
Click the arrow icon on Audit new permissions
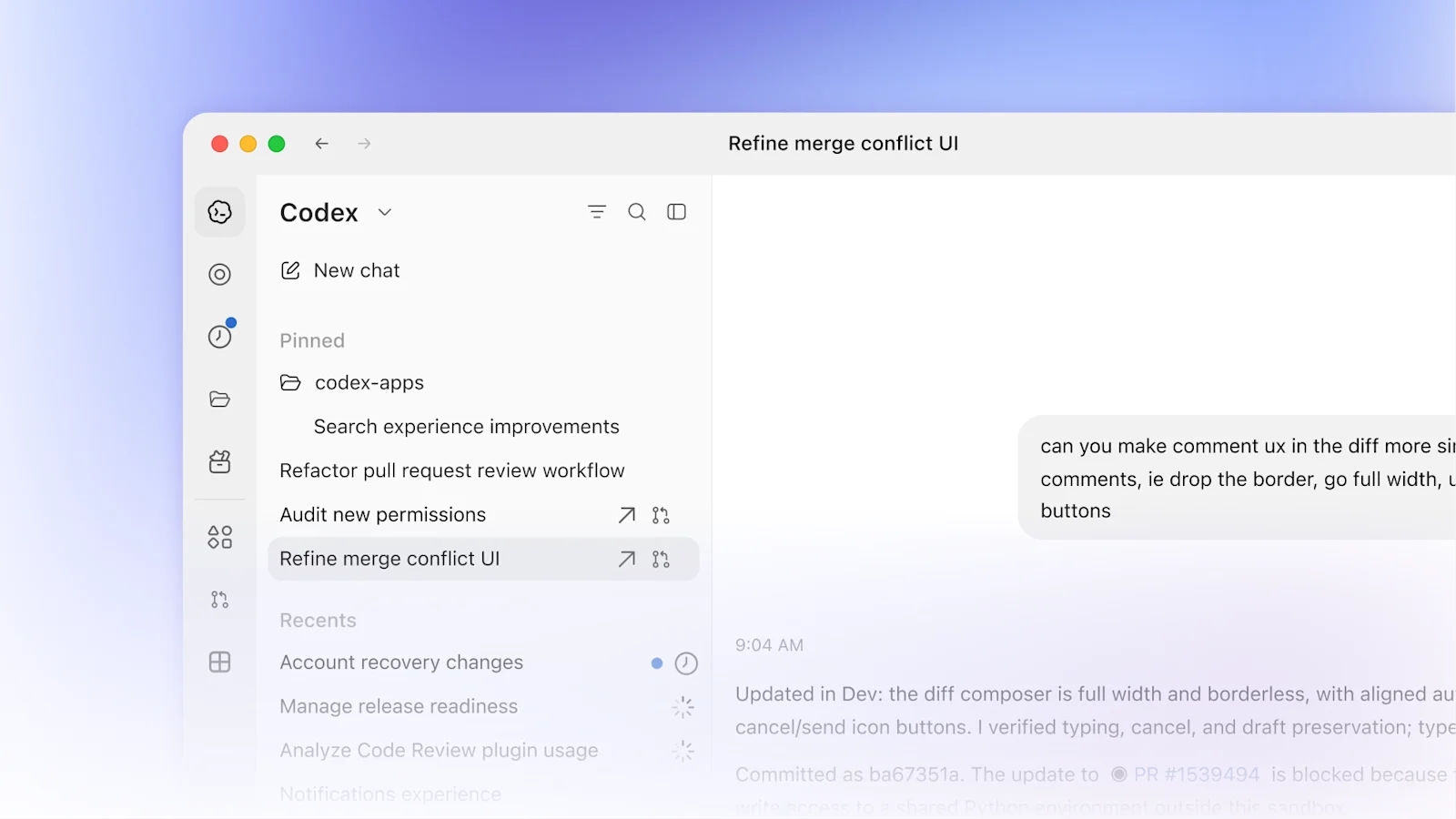627,515
